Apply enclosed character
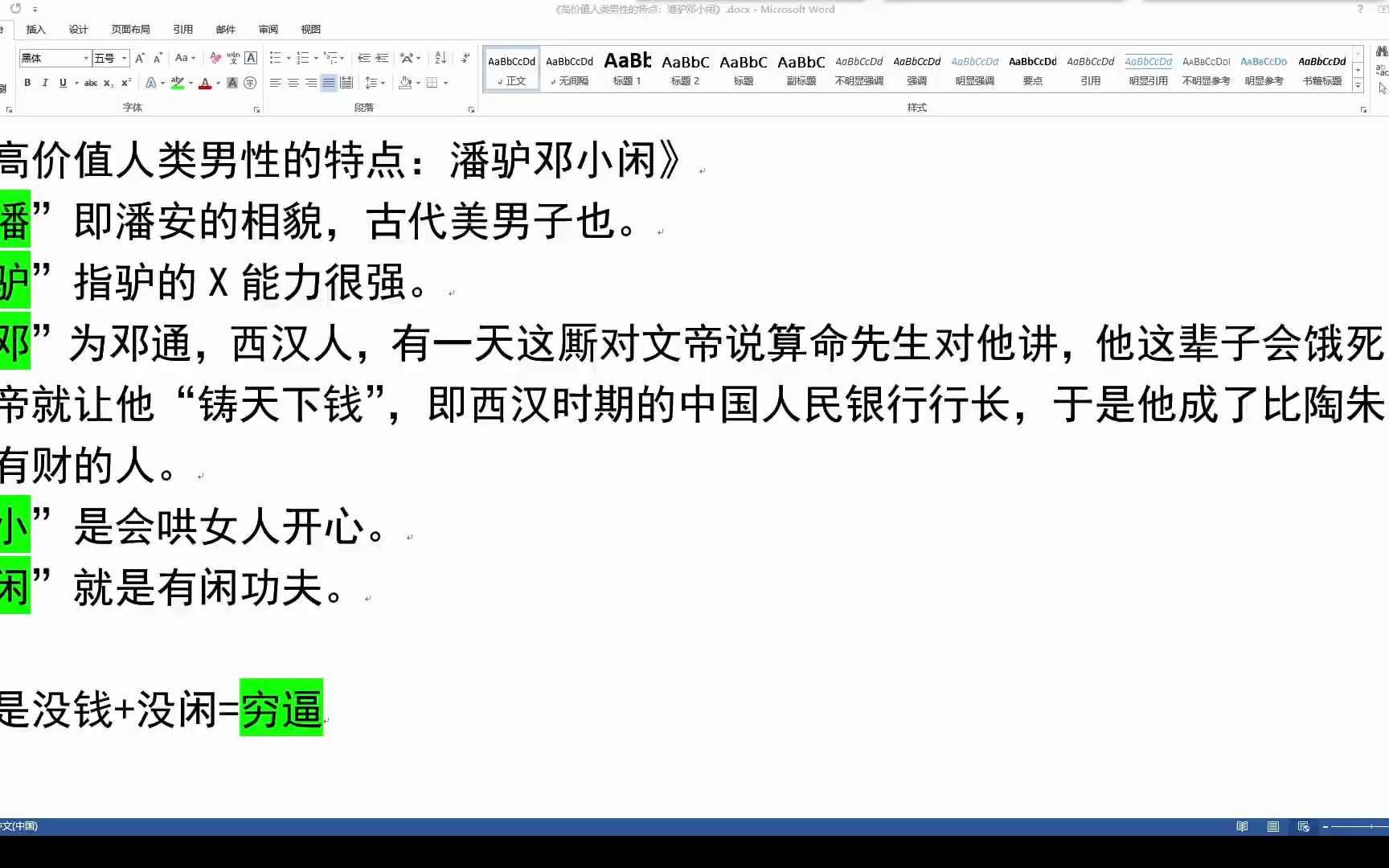 [250, 83]
